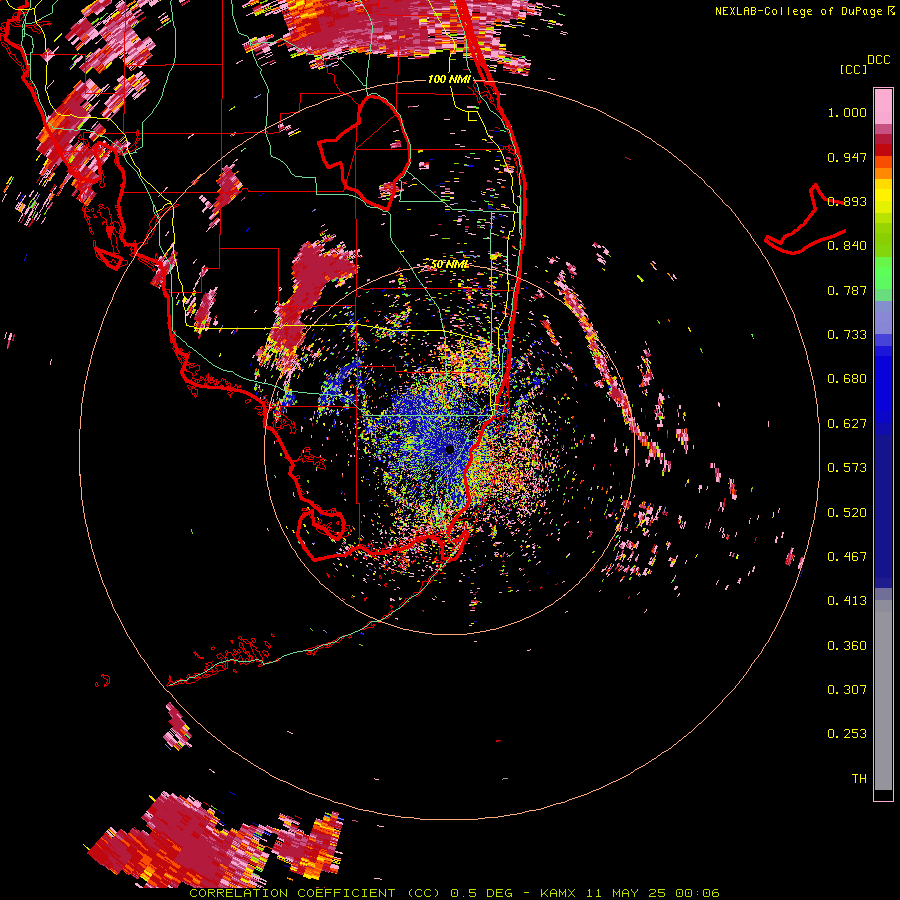This screenshot has width=900, height=900.
Task: Select the bright green swatch on the scale
Action: pos(883,273)
